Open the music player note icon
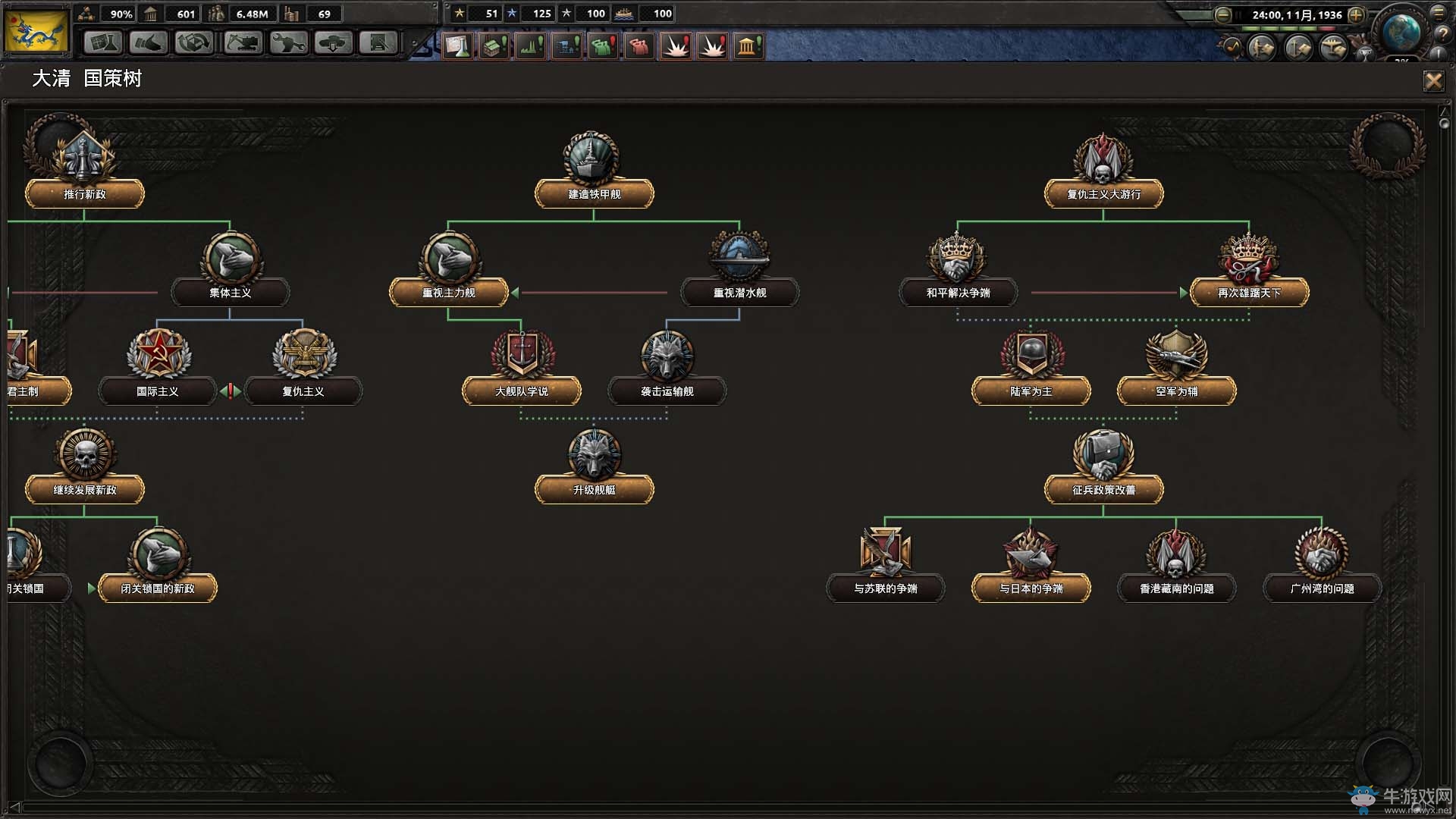This screenshot has height=819, width=1456. 1232,48
